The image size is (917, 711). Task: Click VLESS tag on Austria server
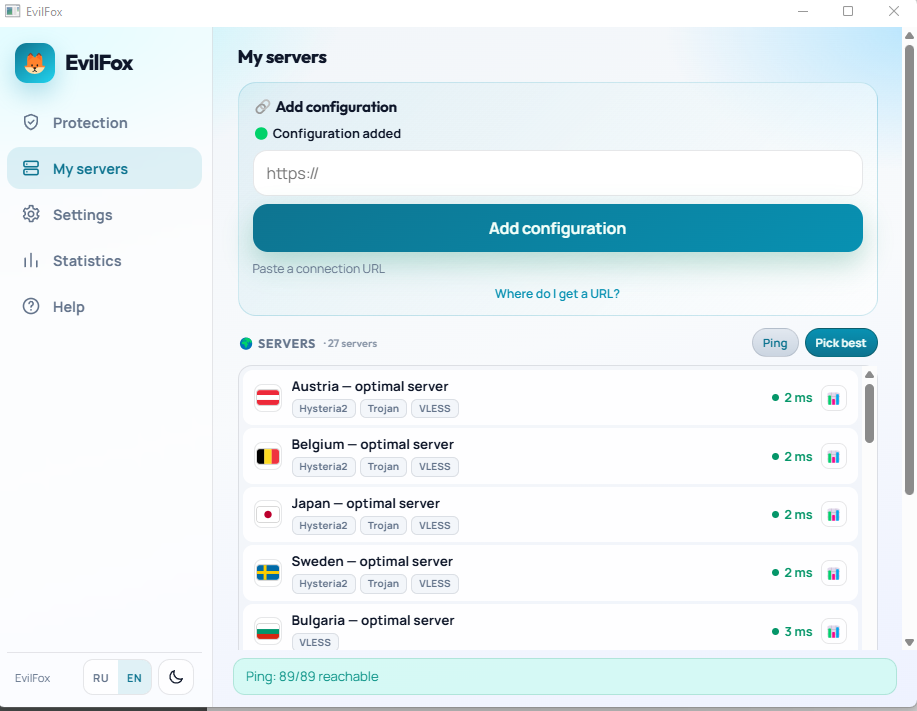[435, 409]
